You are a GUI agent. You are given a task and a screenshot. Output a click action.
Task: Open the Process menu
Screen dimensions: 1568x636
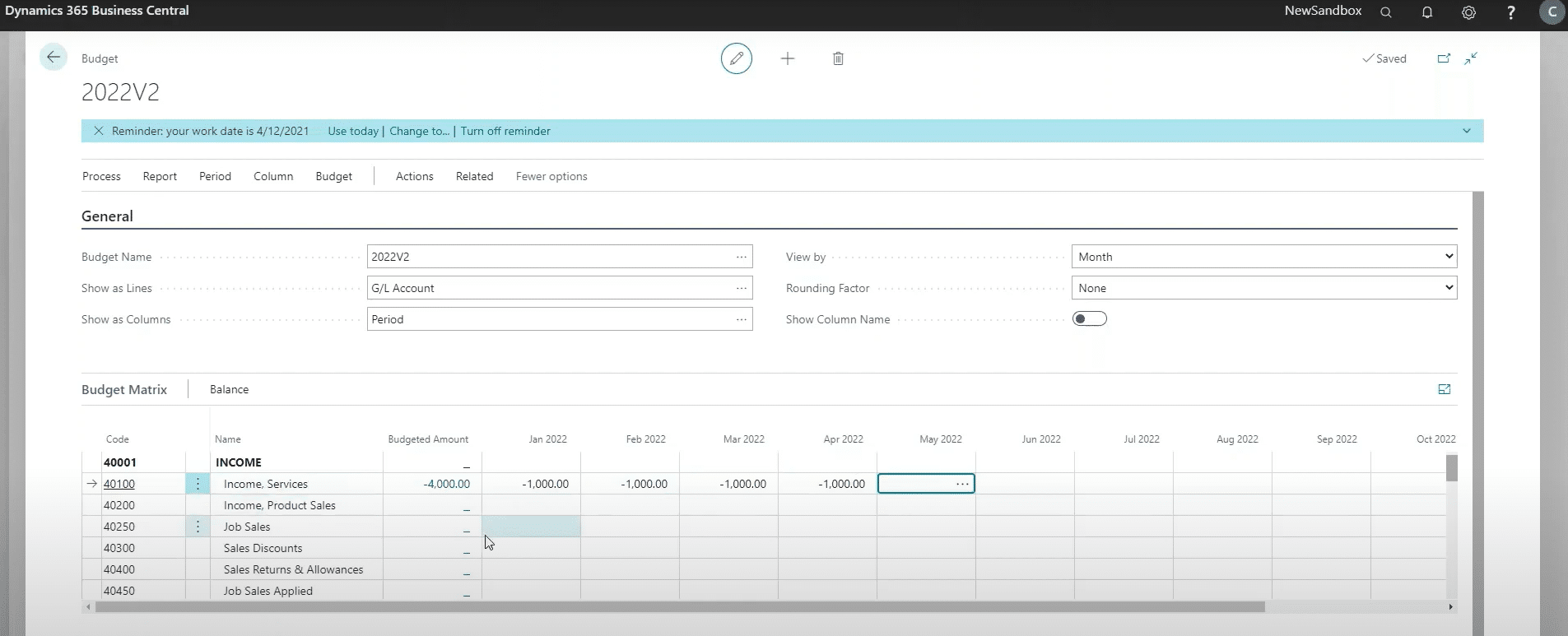pyautogui.click(x=101, y=176)
